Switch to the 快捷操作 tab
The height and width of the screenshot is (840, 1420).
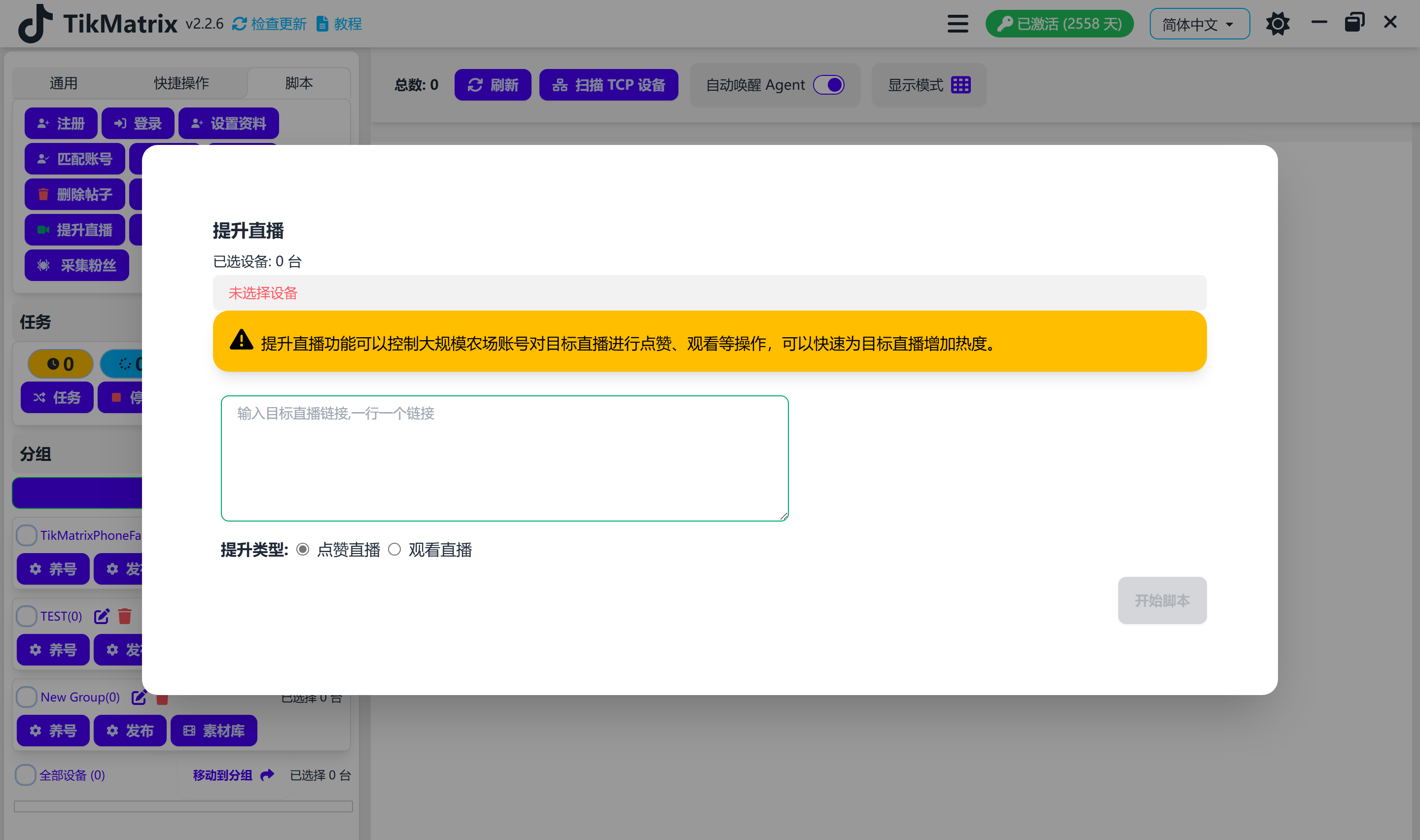click(181, 83)
